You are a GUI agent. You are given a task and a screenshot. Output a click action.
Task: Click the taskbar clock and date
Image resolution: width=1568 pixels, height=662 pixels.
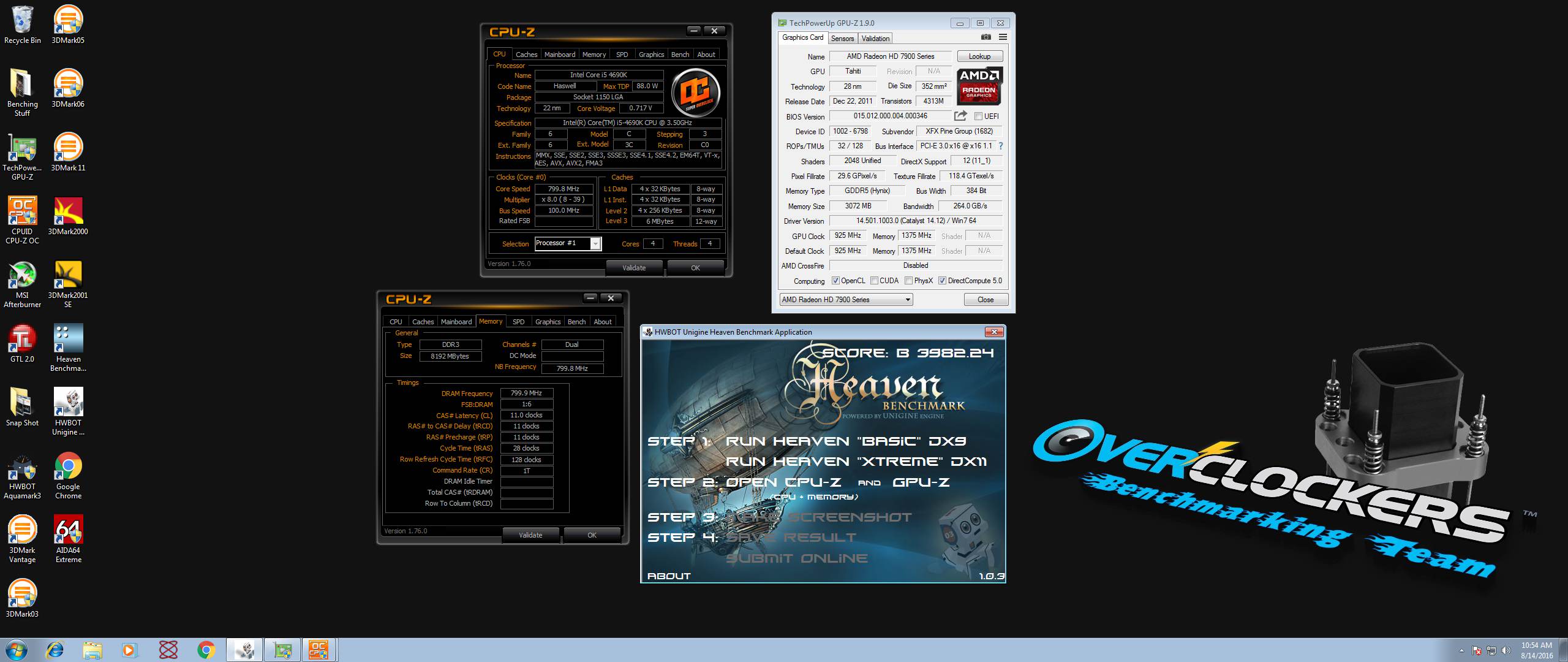[1536, 650]
